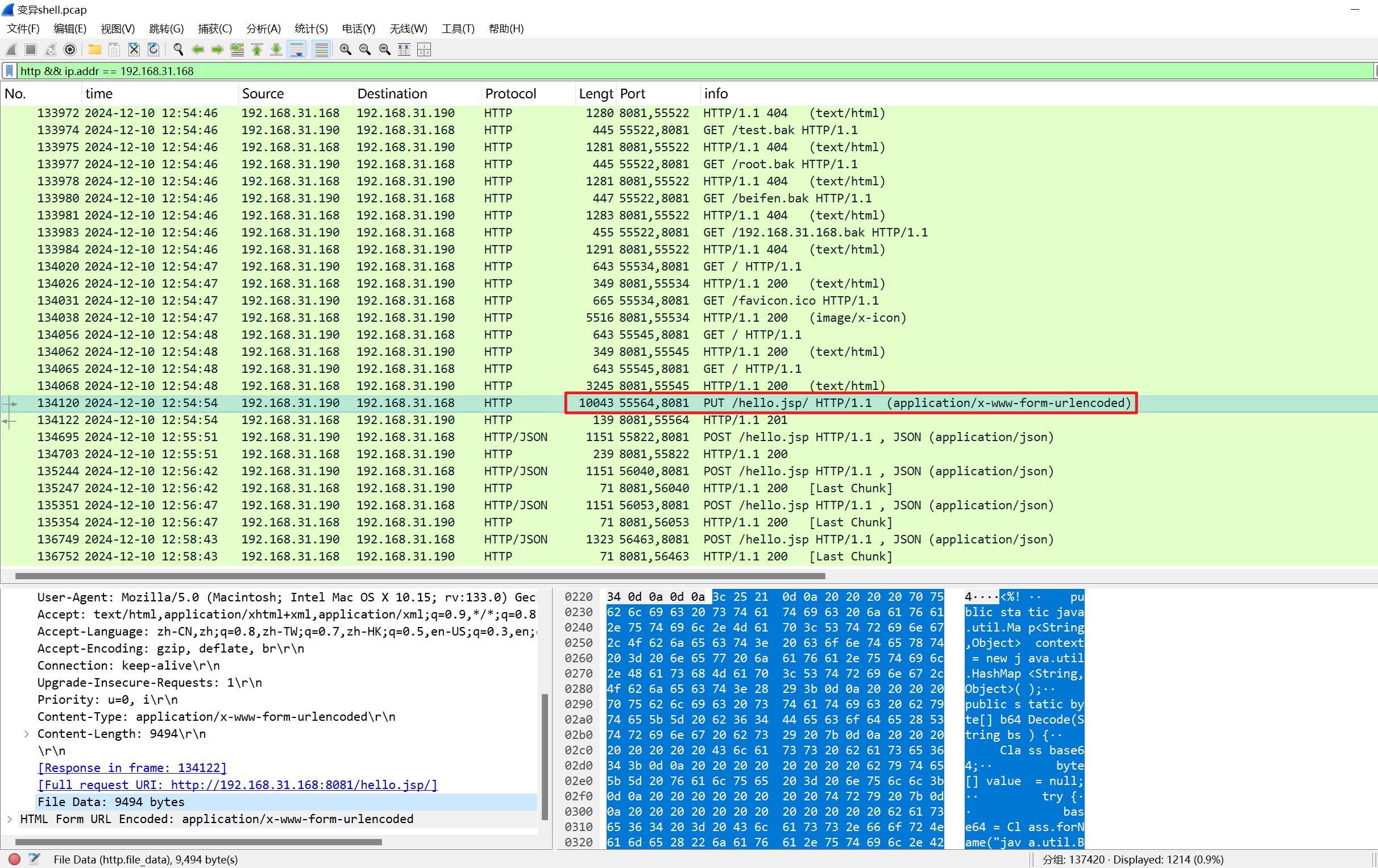Open display filter bookmarks
Image resolution: width=1378 pixels, height=868 pixels.
(9, 71)
